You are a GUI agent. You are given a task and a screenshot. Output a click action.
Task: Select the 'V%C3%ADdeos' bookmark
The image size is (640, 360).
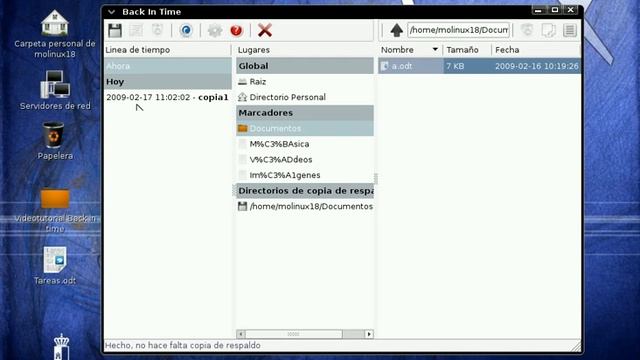point(305,160)
